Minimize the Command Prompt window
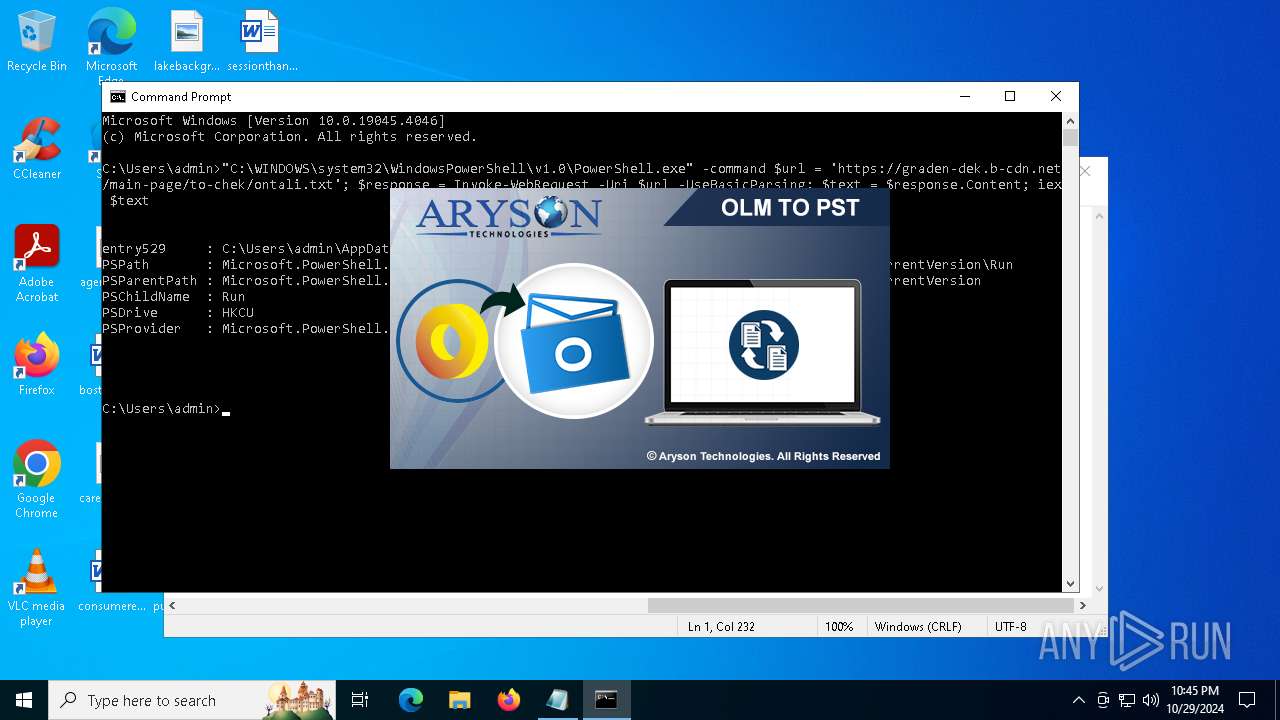The height and width of the screenshot is (720, 1280). (x=965, y=97)
